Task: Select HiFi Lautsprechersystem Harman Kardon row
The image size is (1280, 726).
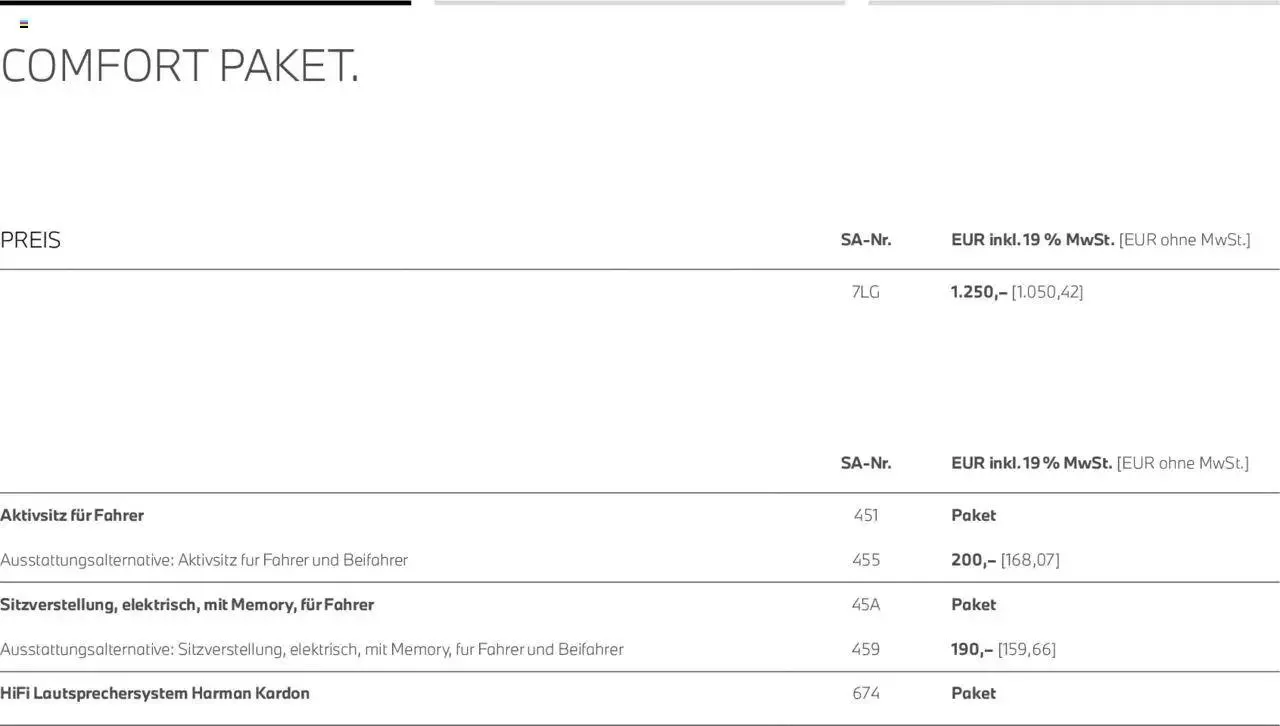Action: pyautogui.click(x=155, y=693)
